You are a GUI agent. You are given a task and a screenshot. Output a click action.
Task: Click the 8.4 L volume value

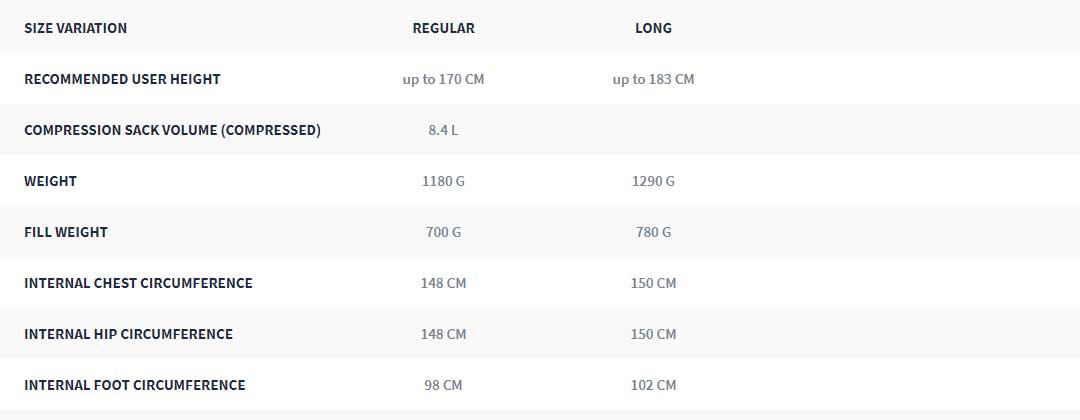pyautogui.click(x=444, y=130)
